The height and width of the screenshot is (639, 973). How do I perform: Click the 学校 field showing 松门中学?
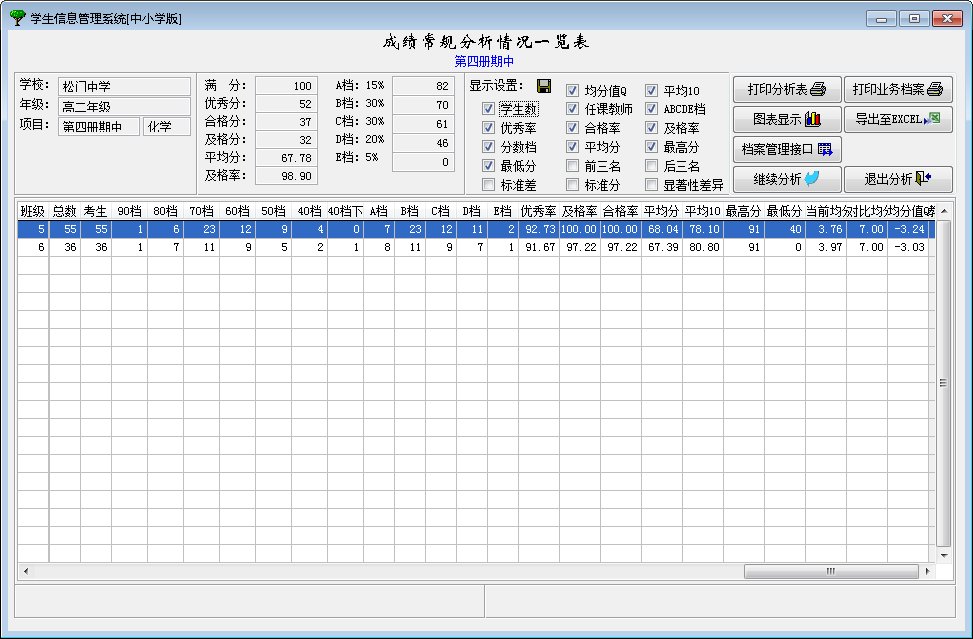click(123, 87)
